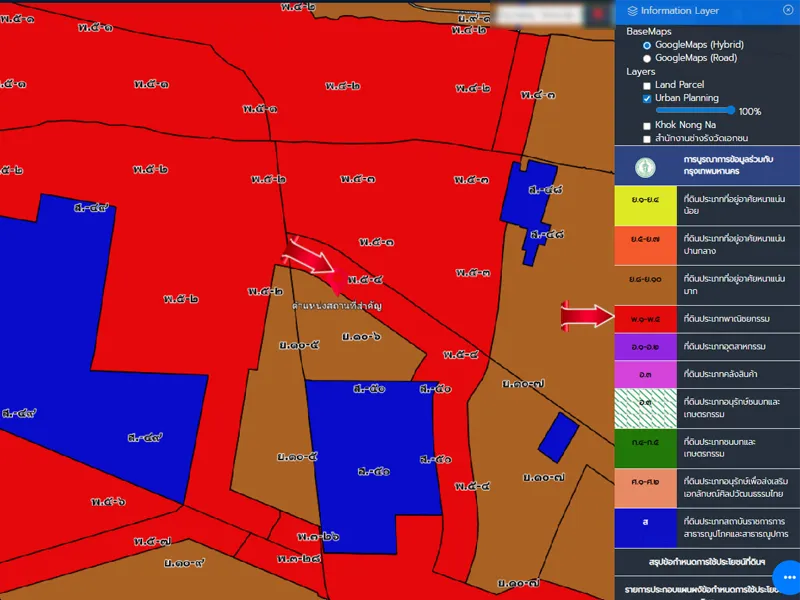800x600 pixels.
Task: Select GoogleMaps (Hybrid) basemap
Action: [x=647, y=45]
